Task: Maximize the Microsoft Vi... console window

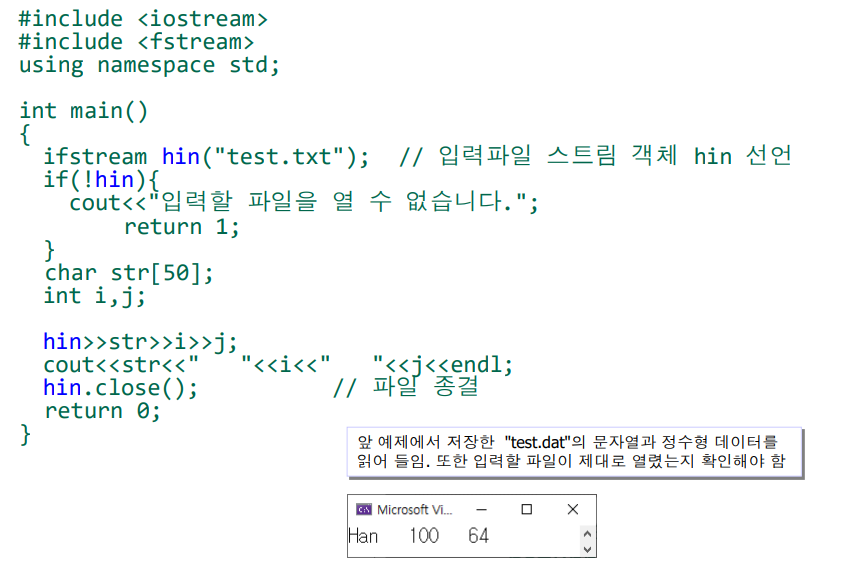Action: (x=527, y=509)
